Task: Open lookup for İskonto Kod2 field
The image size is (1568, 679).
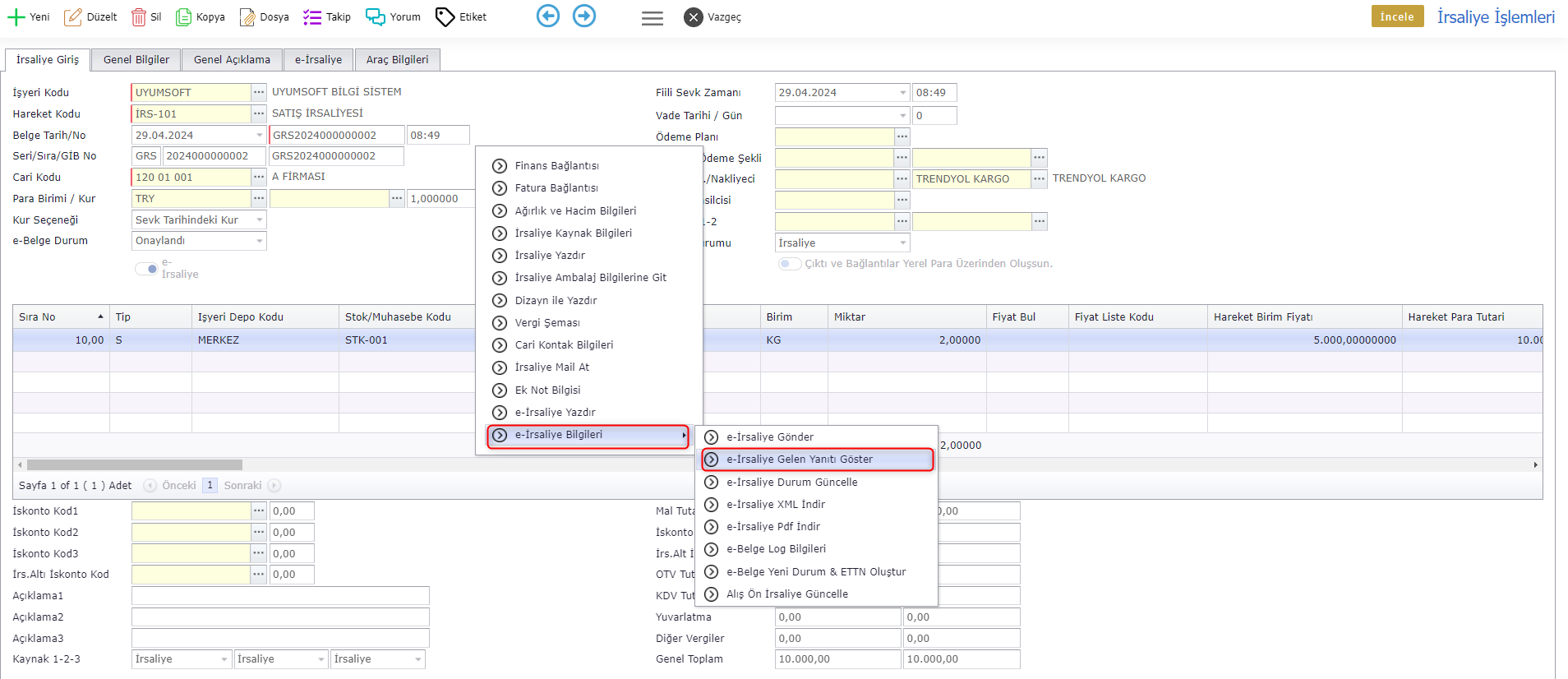Action: click(259, 532)
